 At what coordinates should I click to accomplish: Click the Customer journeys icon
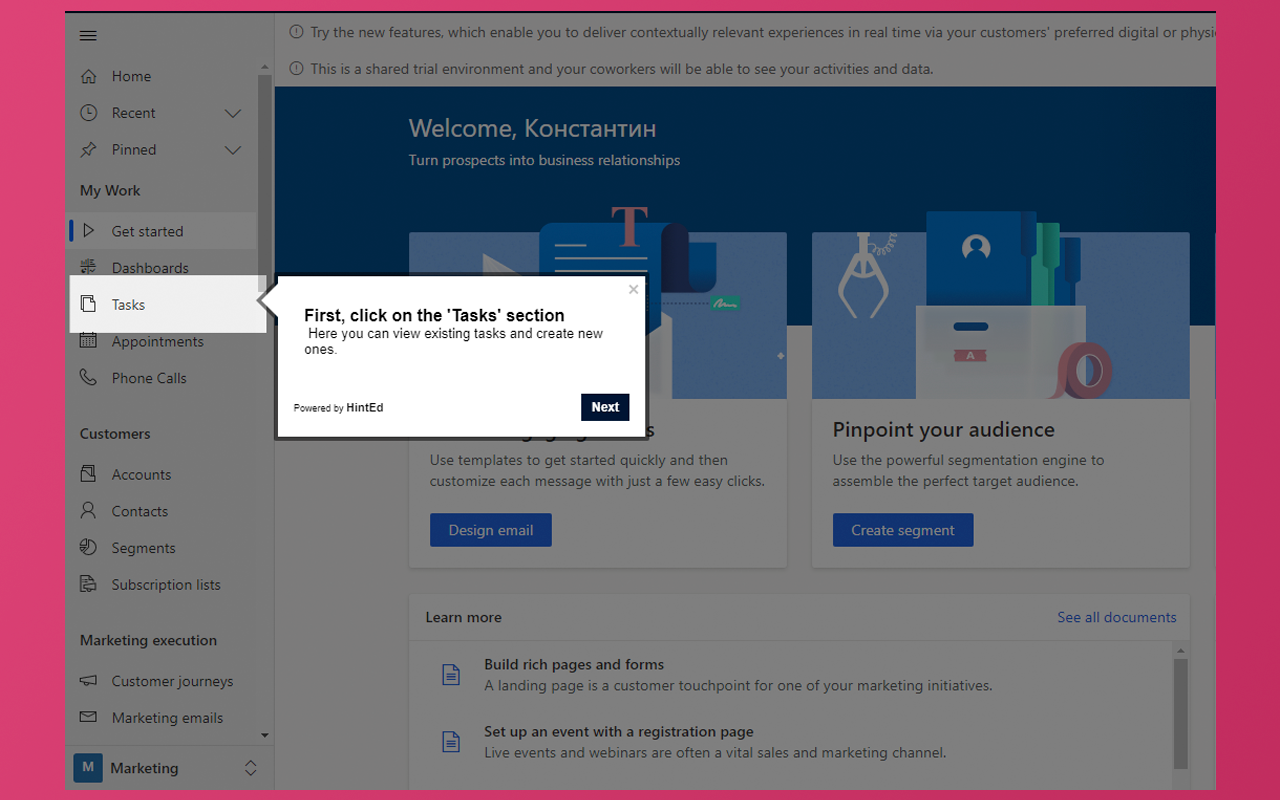[89, 681]
